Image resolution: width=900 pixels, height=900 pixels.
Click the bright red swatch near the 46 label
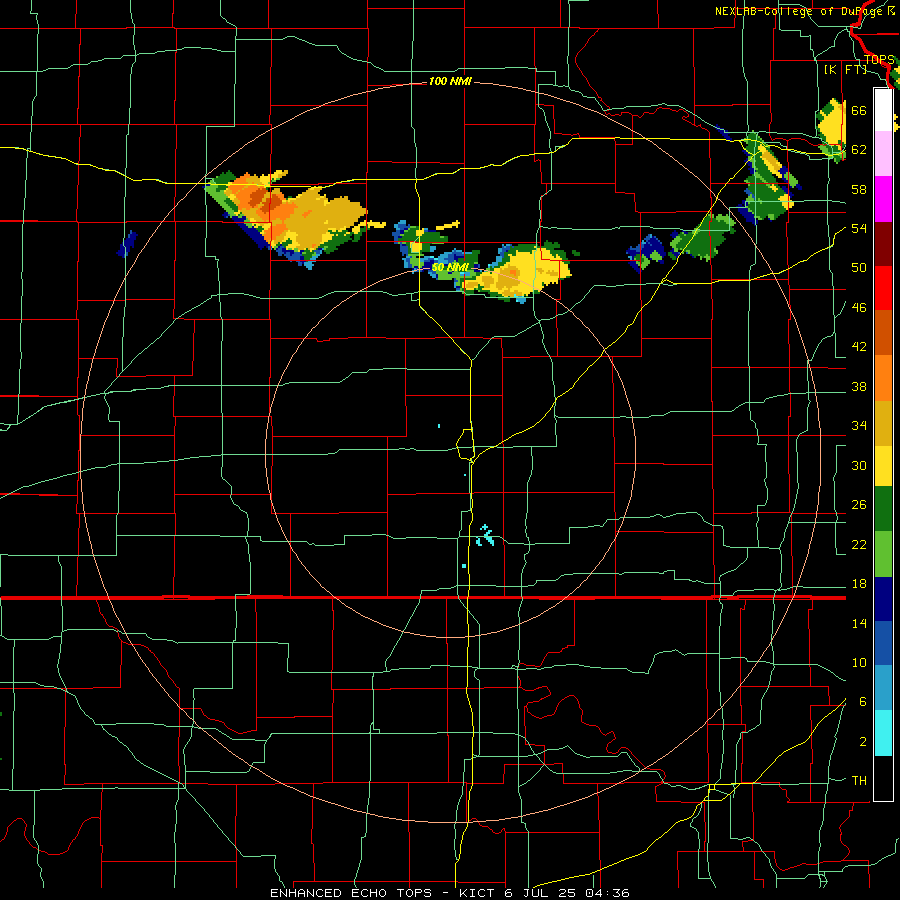point(883,288)
